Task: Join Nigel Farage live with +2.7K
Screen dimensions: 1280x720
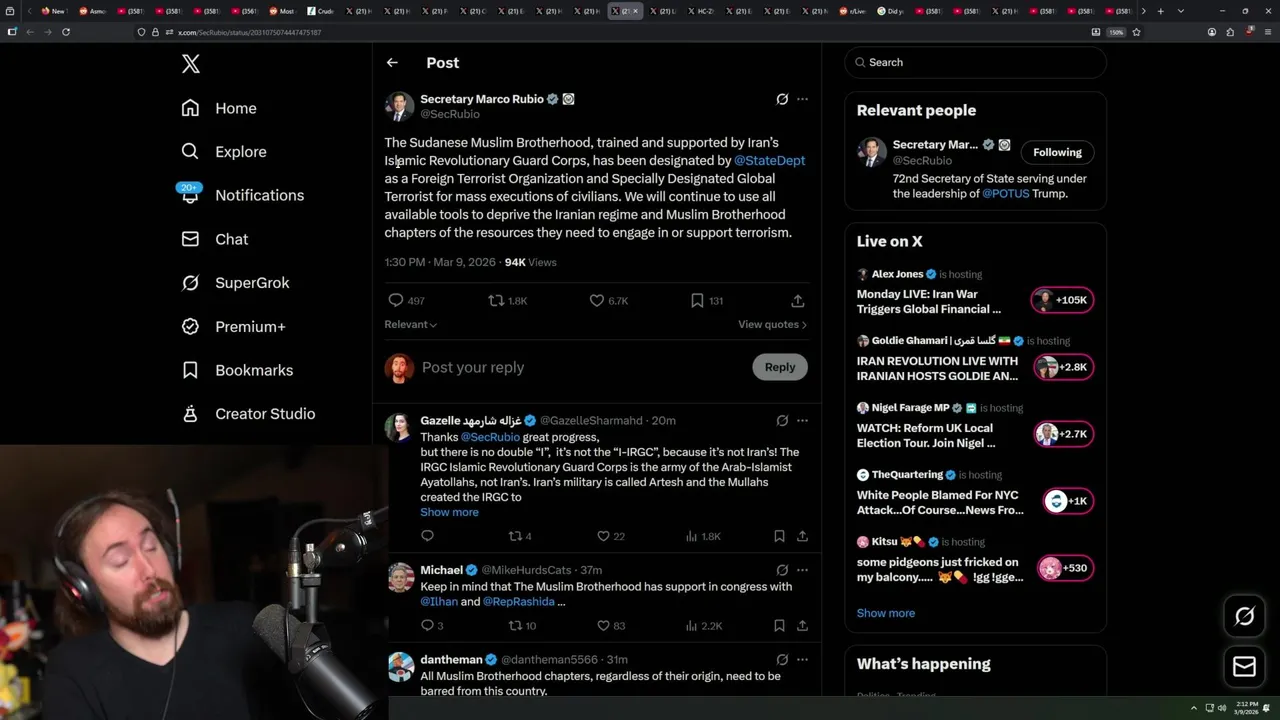Action: click(1062, 434)
